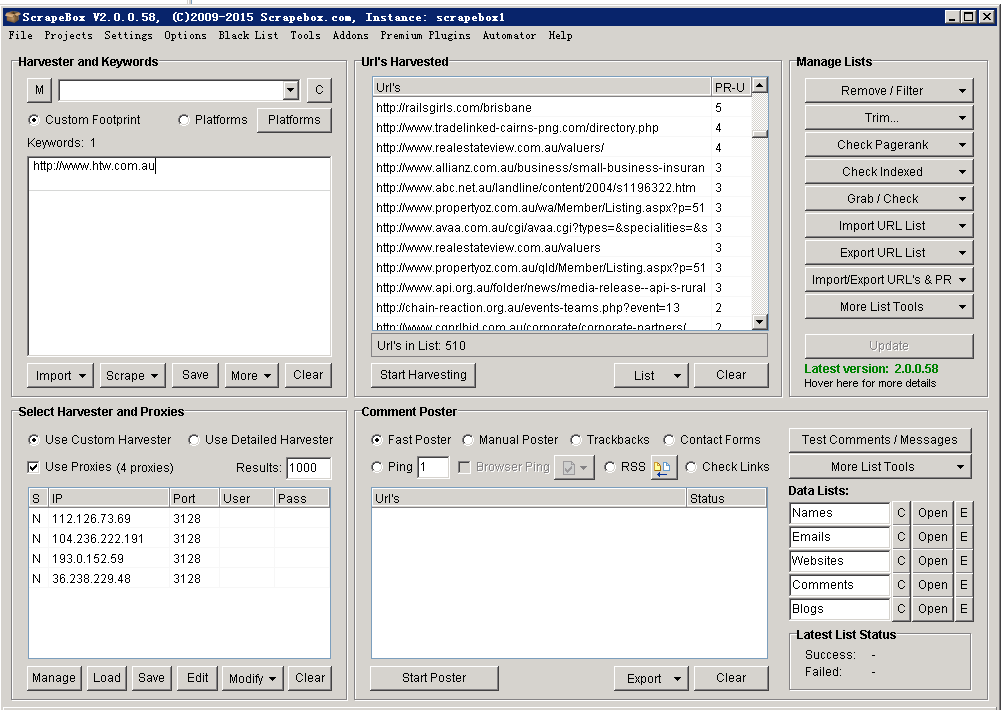Click the URL list scrollbar thumb

[x=759, y=133]
